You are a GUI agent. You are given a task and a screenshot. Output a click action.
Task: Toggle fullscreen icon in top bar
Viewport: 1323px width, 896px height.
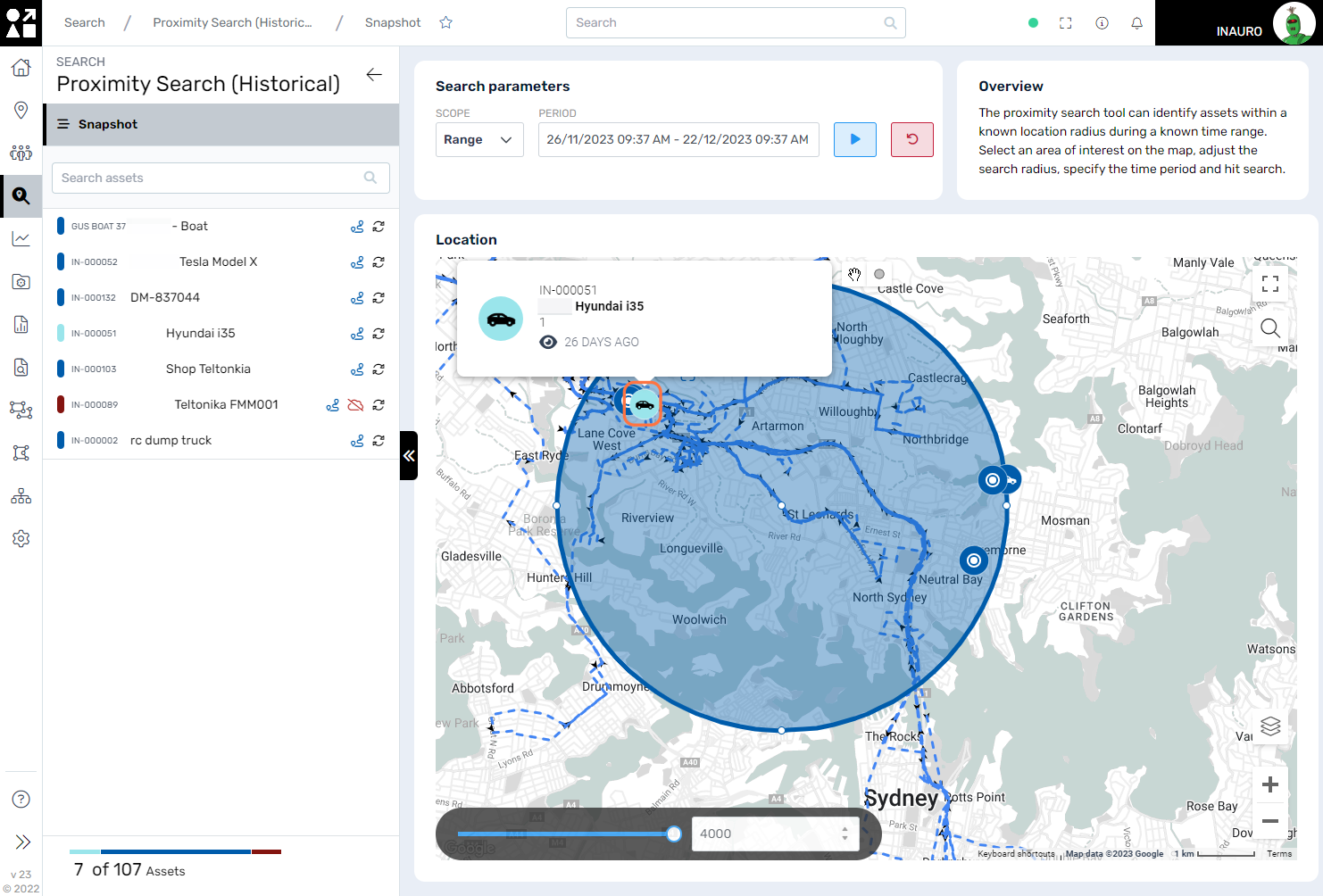(1066, 23)
